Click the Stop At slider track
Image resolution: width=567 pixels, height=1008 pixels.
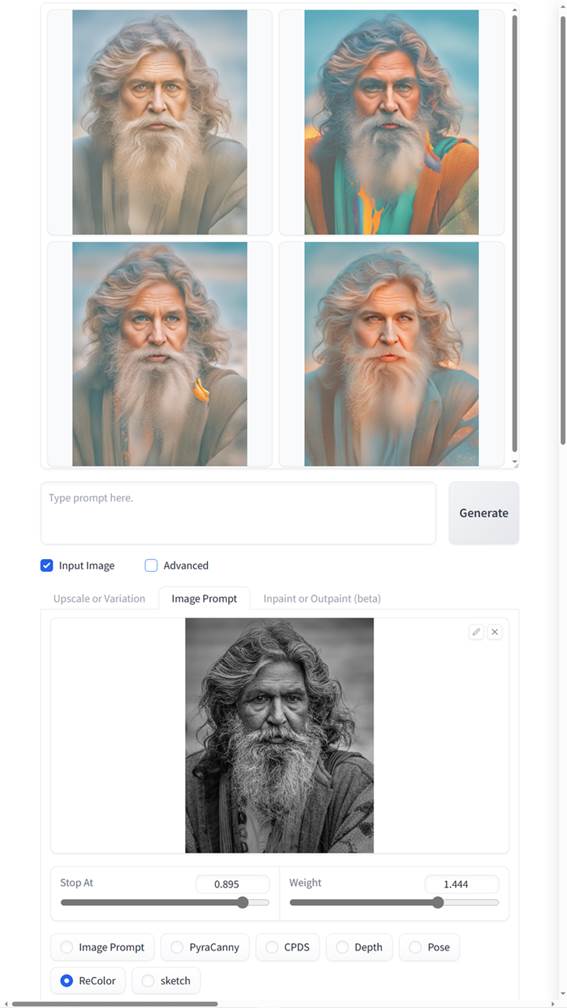click(165, 903)
